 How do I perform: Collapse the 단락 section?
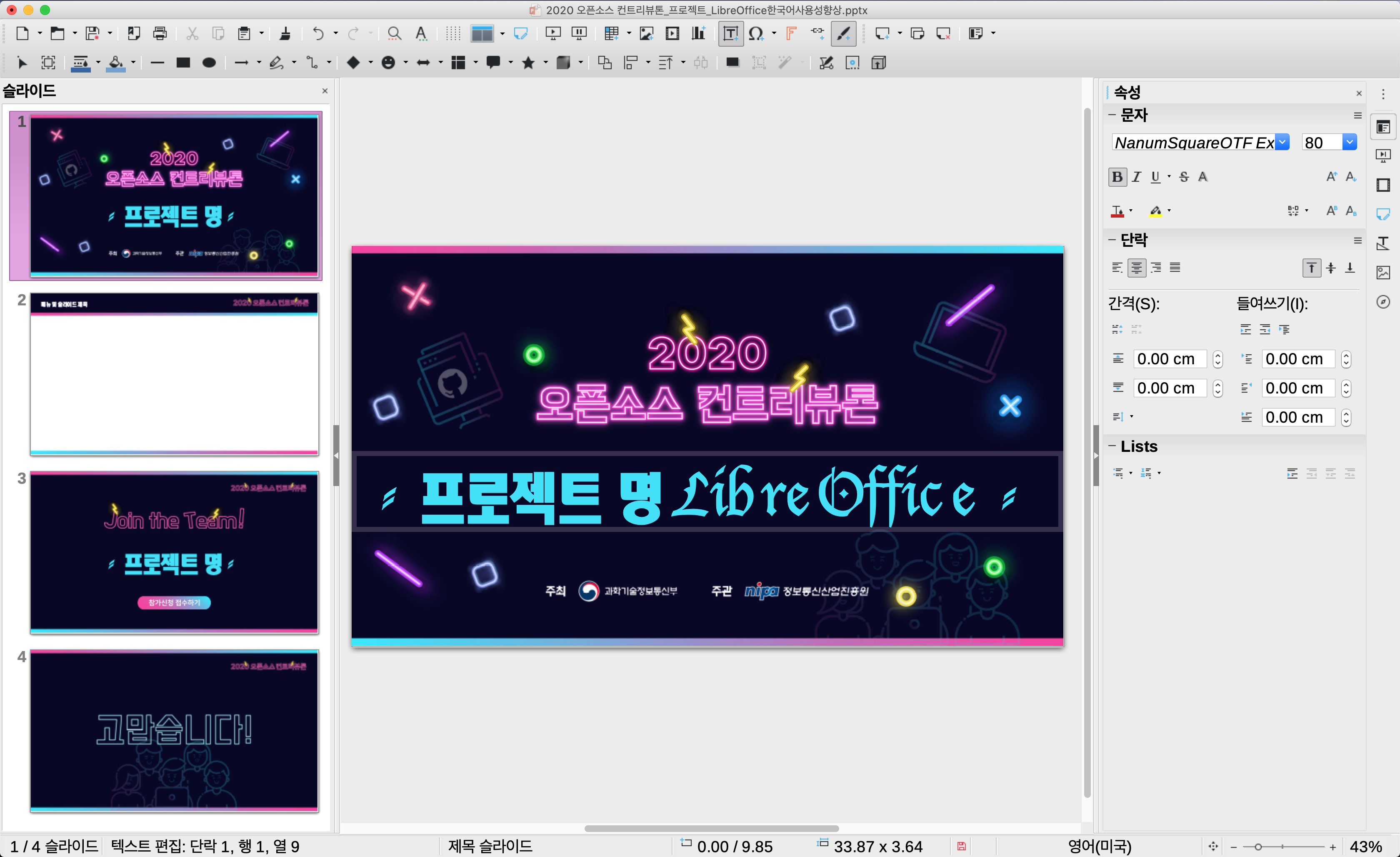1112,241
